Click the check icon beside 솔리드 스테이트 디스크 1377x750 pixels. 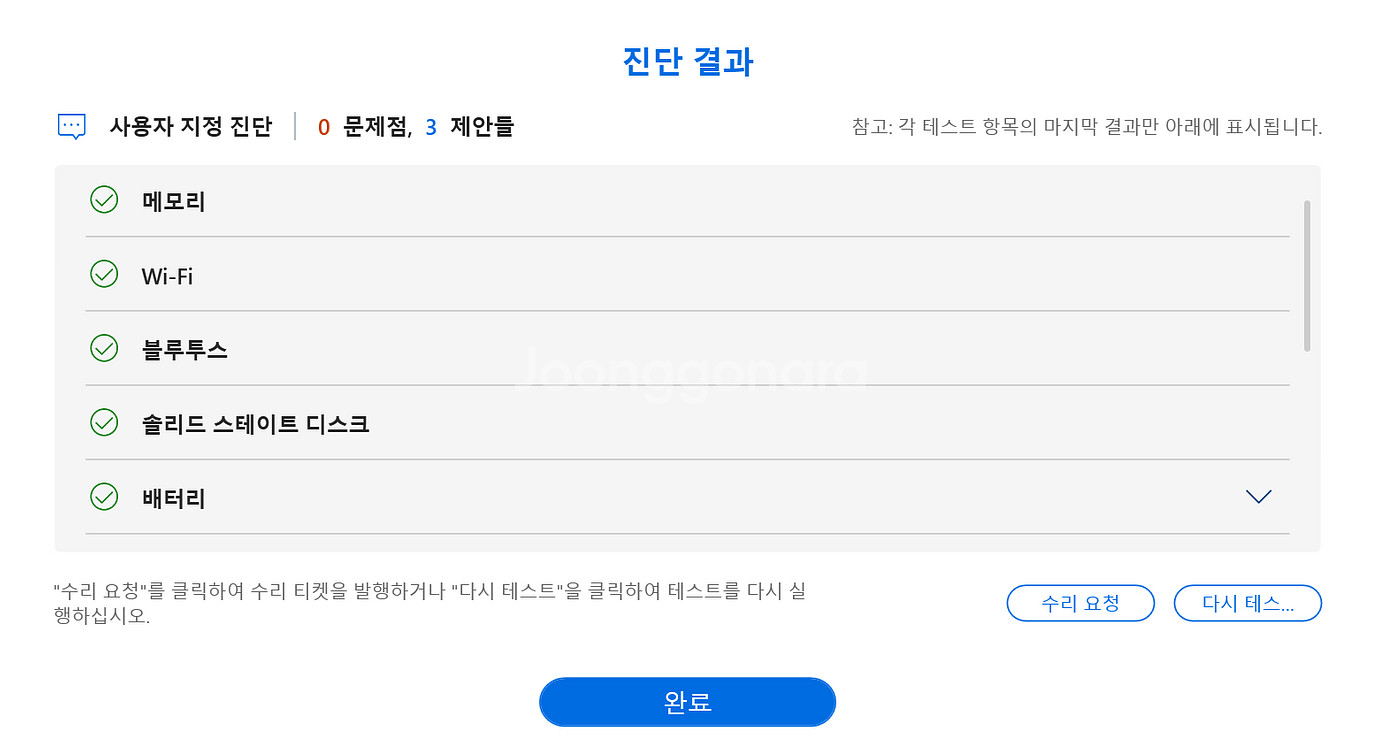point(104,422)
